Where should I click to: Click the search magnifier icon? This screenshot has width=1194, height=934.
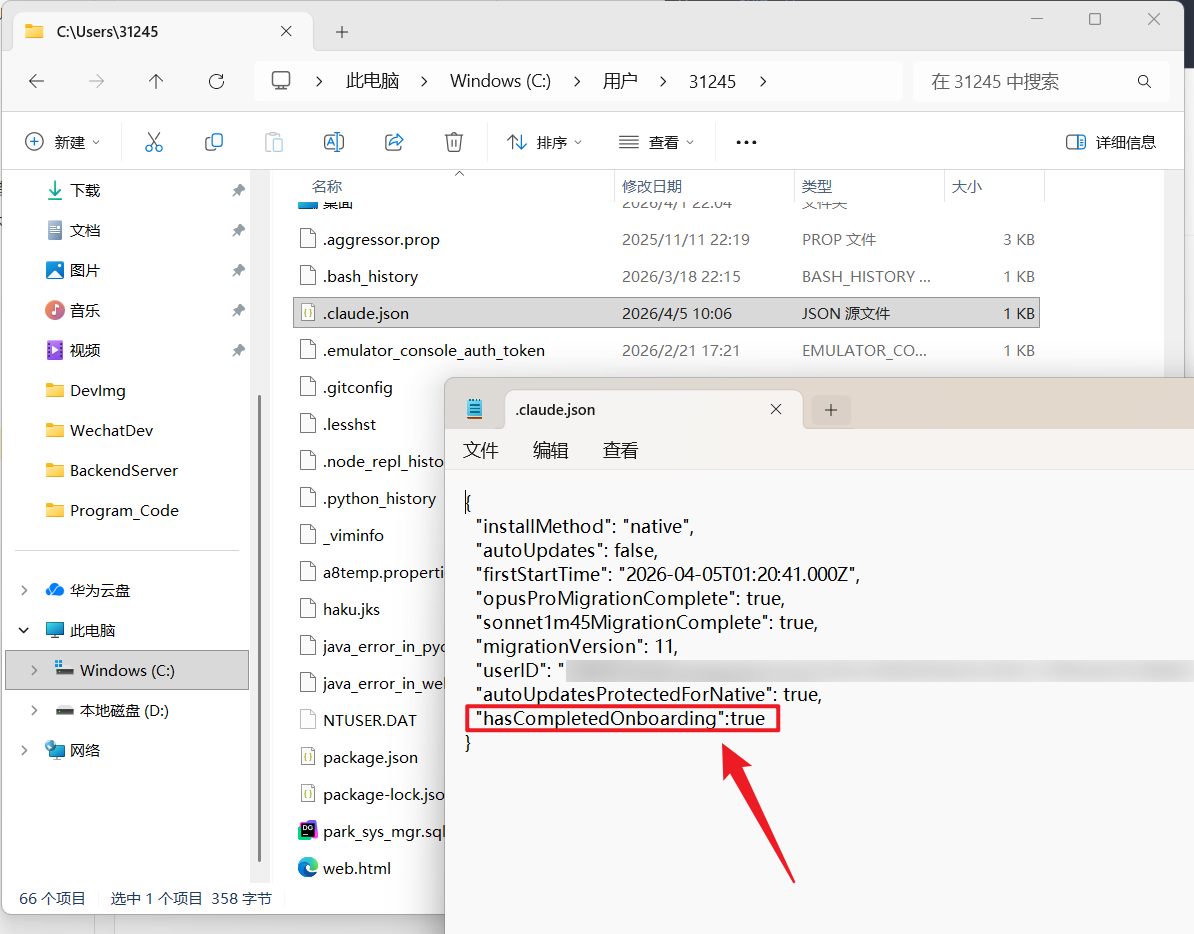click(x=1144, y=81)
